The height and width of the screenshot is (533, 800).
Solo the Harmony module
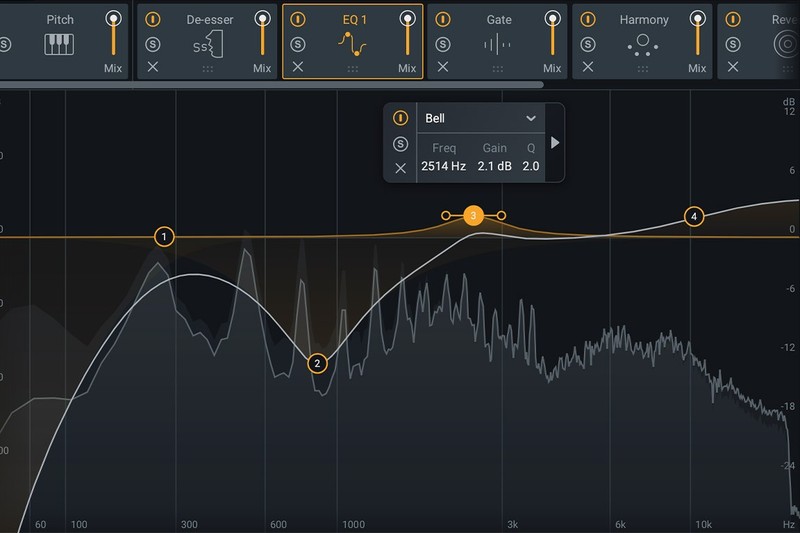[x=588, y=44]
